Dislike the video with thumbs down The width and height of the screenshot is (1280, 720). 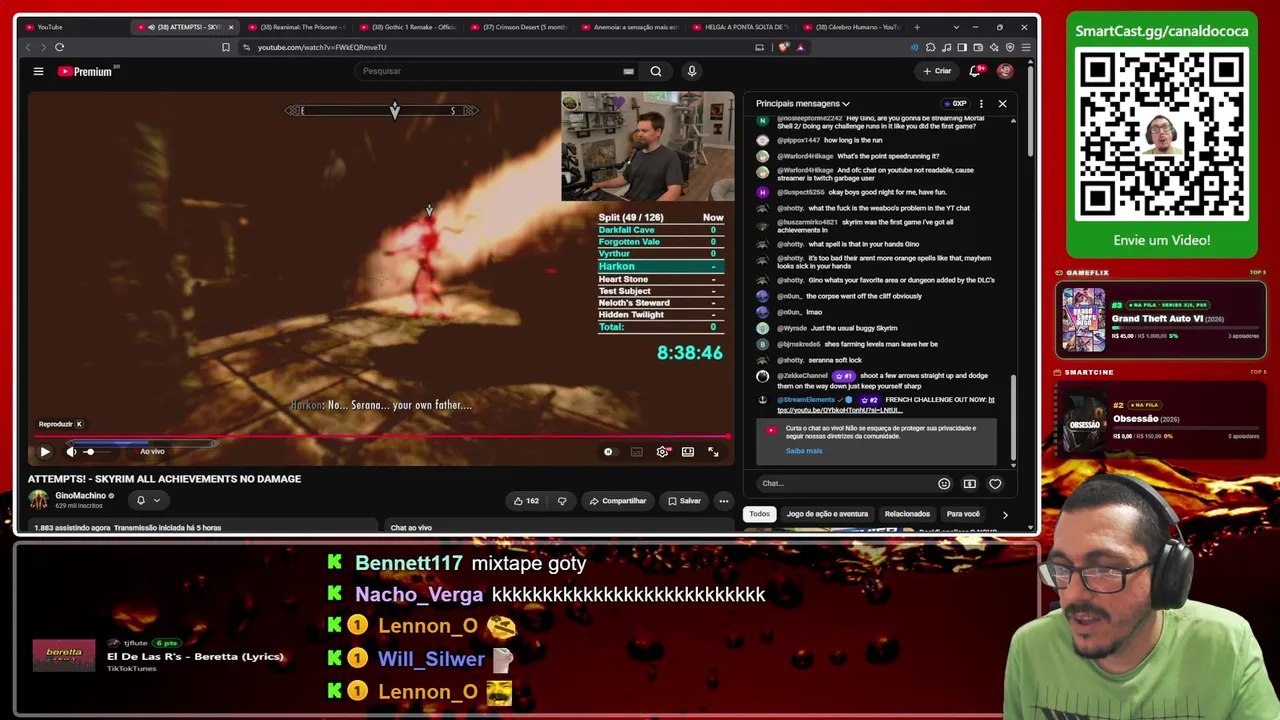pyautogui.click(x=562, y=501)
